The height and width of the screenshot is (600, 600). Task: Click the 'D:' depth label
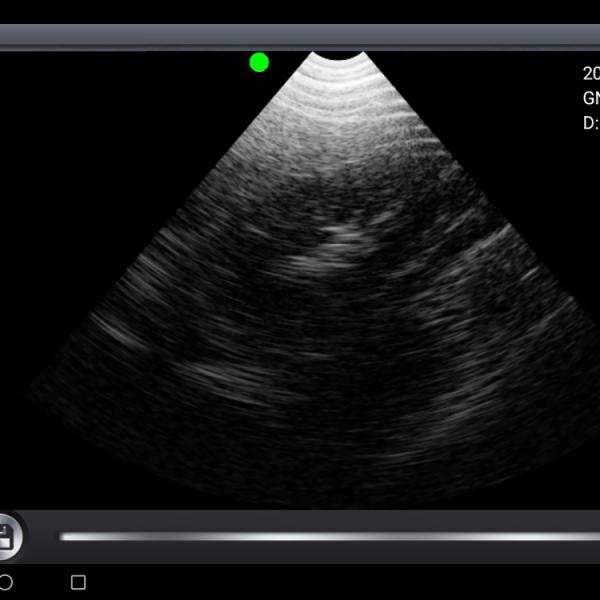[590, 123]
